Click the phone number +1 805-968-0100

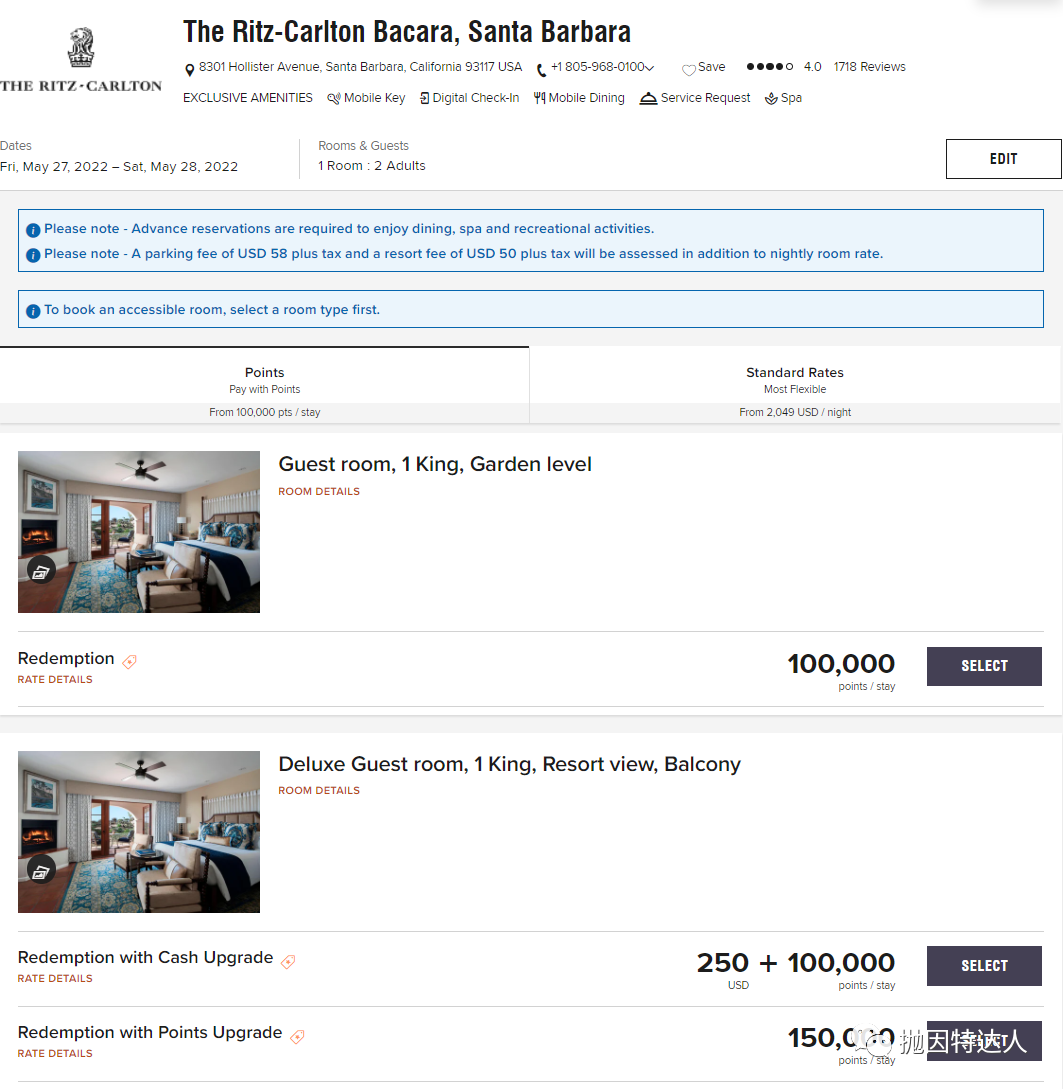[x=598, y=67]
